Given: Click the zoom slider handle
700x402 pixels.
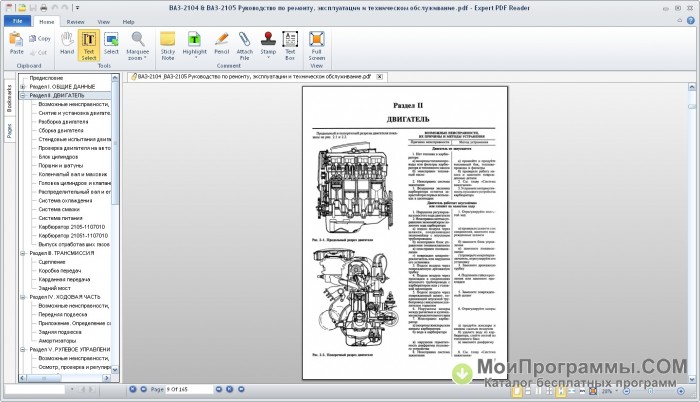Looking at the screenshot, I should (x=650, y=391).
